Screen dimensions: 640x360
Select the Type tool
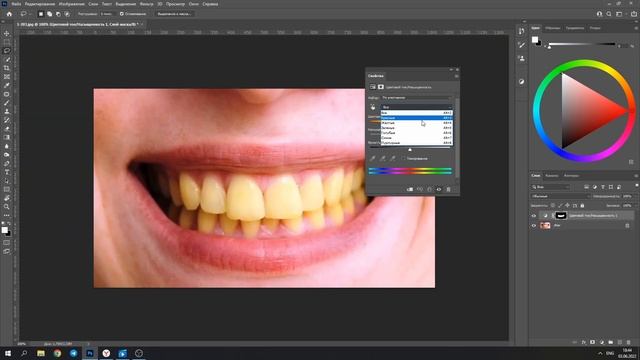pos(7,172)
